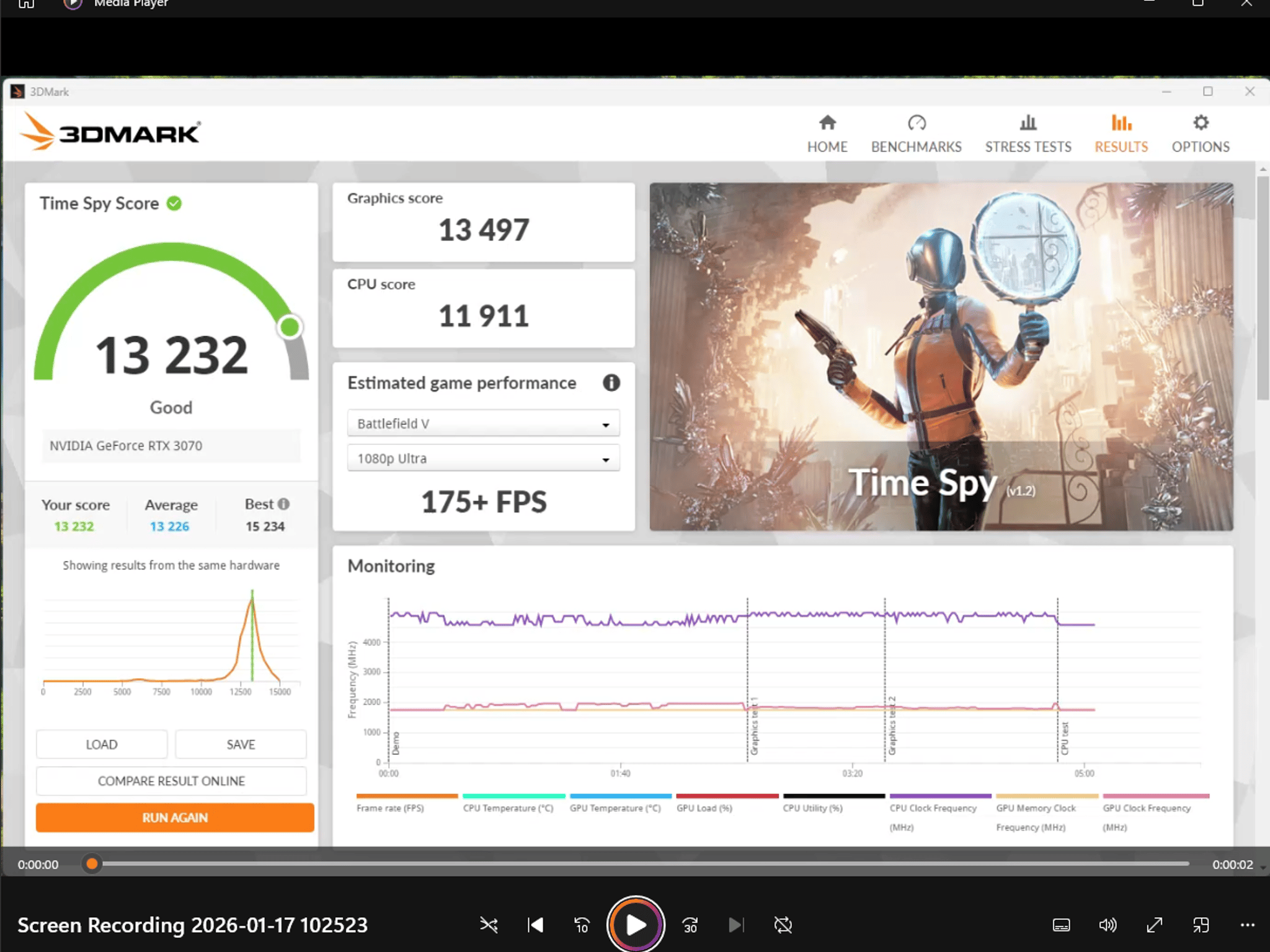Screen dimensions: 1270x952
Task: Click the Benchmarks gauge icon
Action: click(917, 123)
